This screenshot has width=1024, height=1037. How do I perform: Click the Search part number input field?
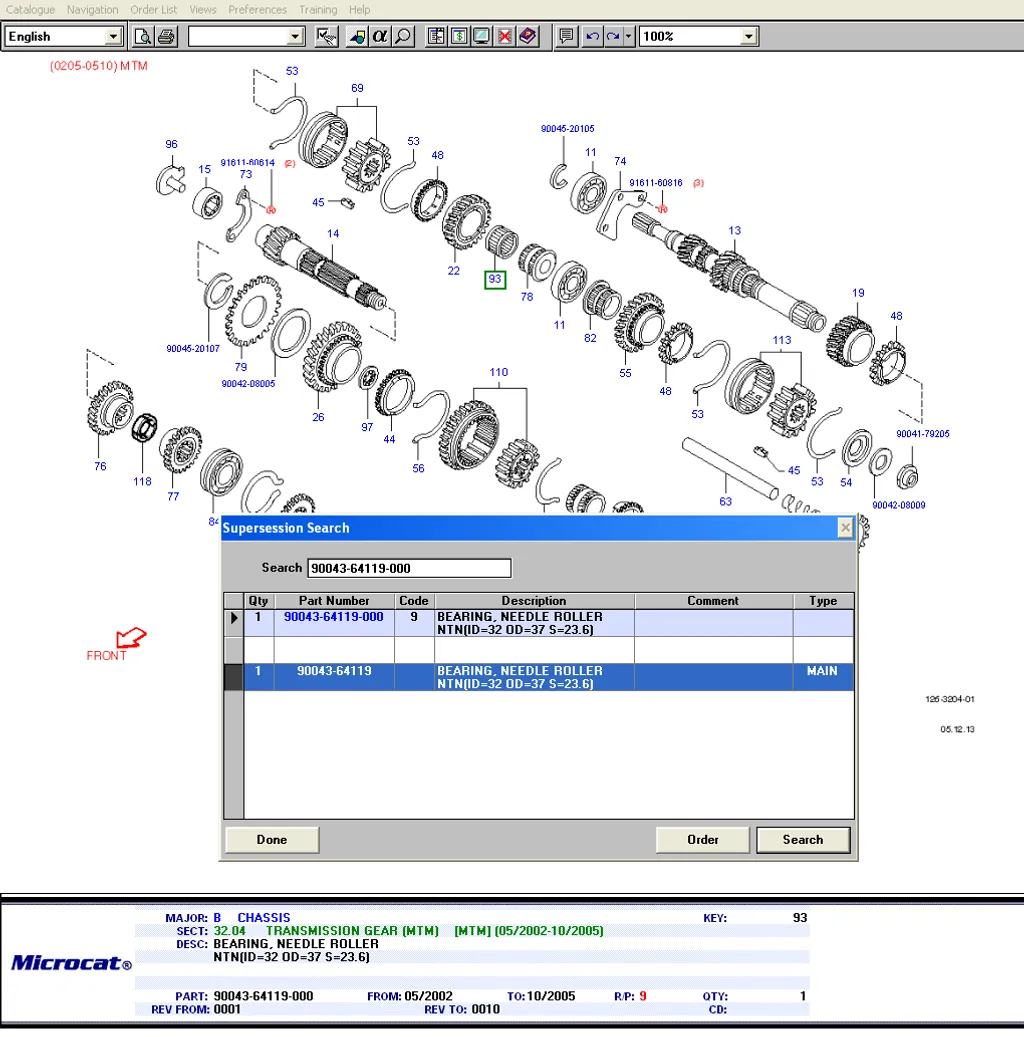coord(409,568)
